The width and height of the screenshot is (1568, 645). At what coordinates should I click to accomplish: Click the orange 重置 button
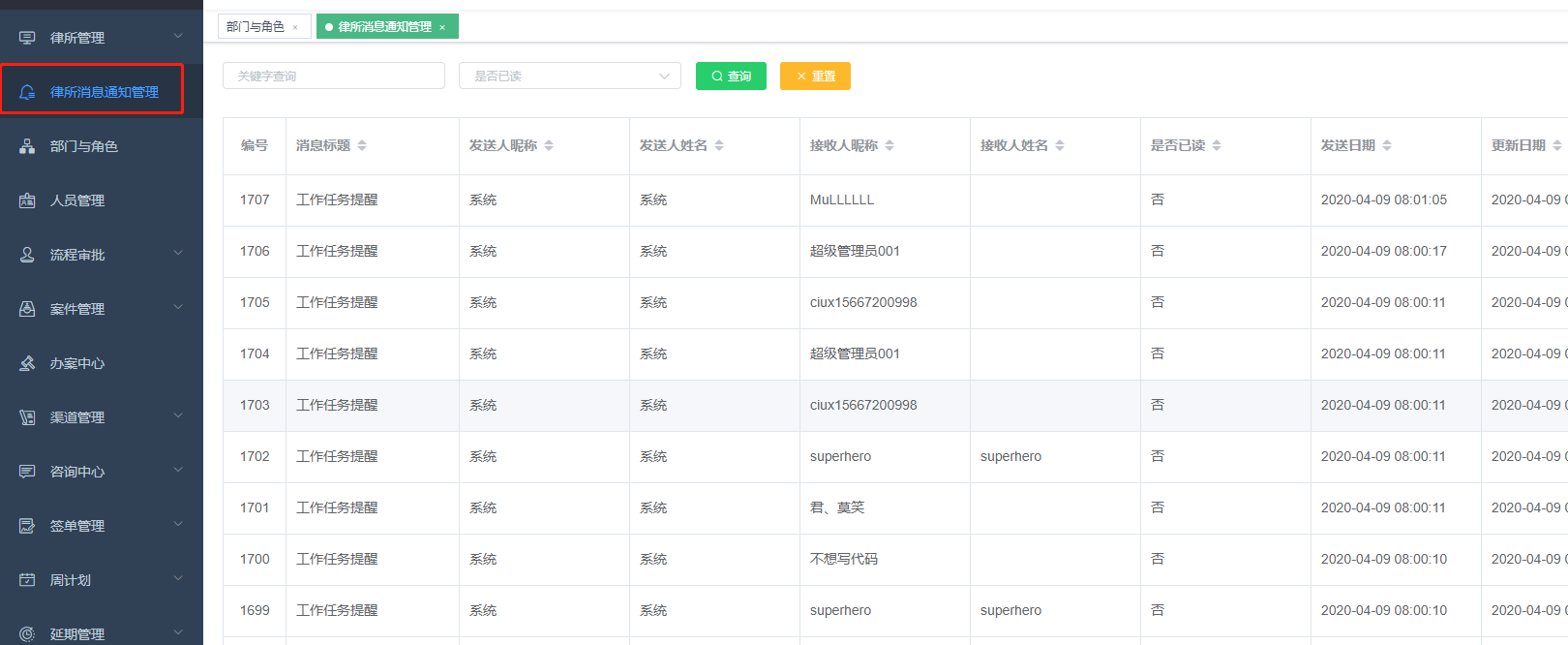pos(815,76)
